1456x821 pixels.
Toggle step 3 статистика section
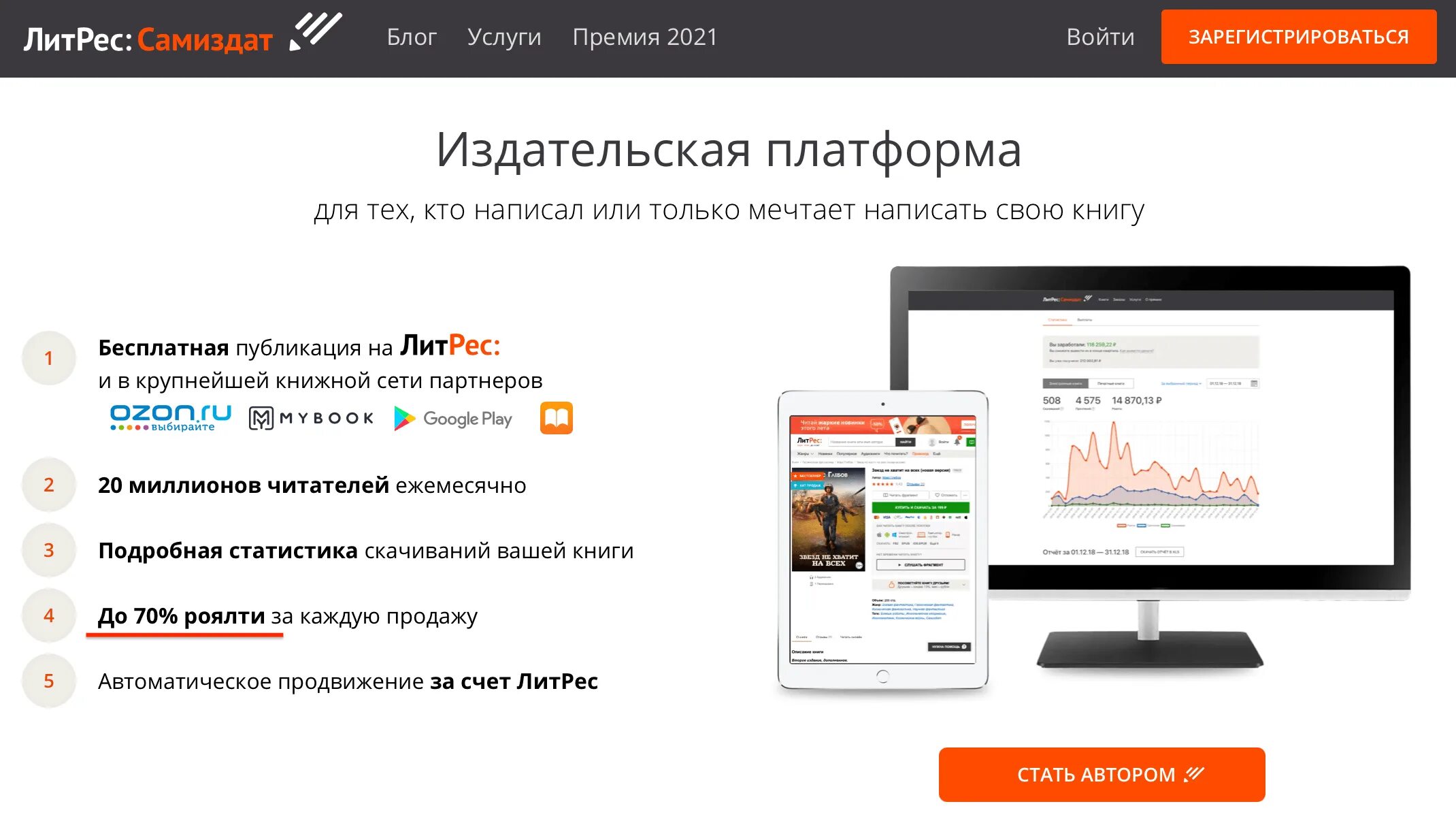pos(48,551)
